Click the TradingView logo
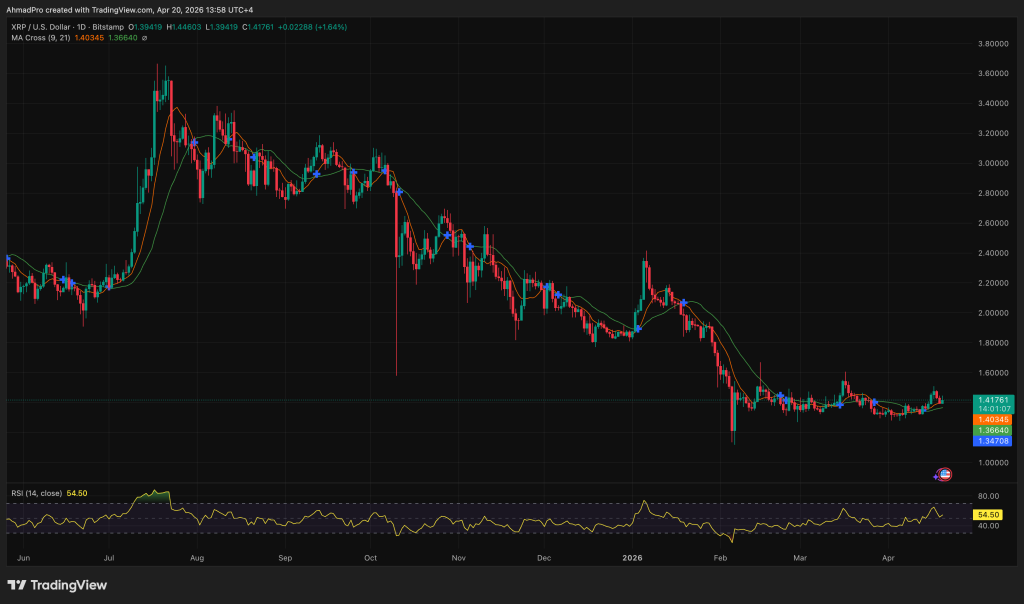Image resolution: width=1024 pixels, height=604 pixels. point(55,586)
